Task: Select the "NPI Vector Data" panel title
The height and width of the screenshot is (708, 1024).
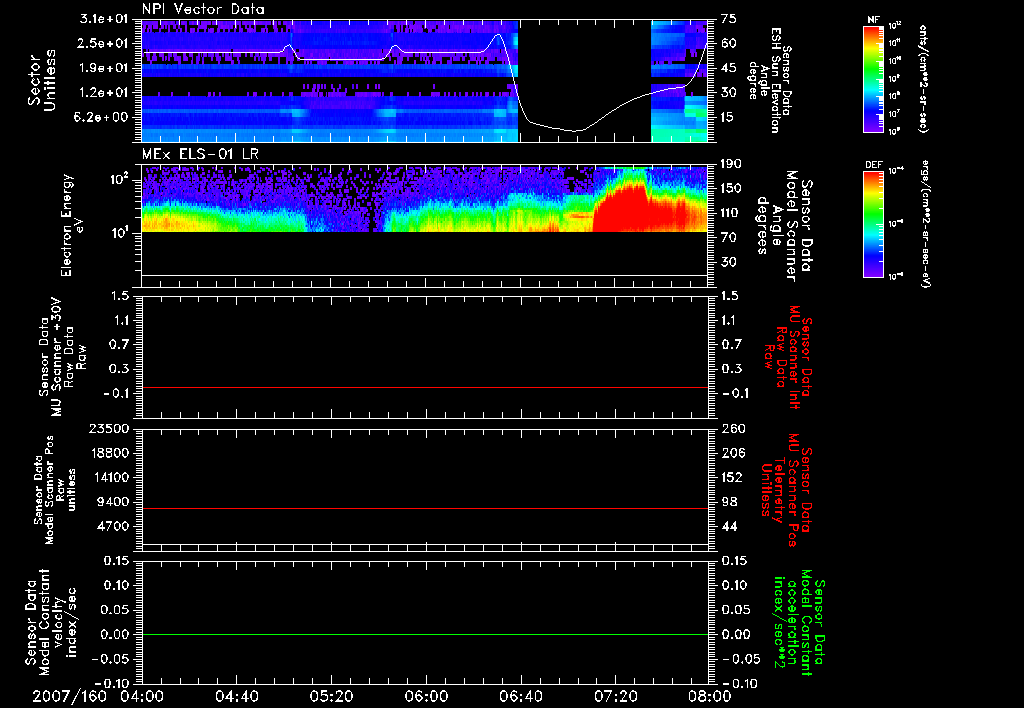Action: (203, 9)
